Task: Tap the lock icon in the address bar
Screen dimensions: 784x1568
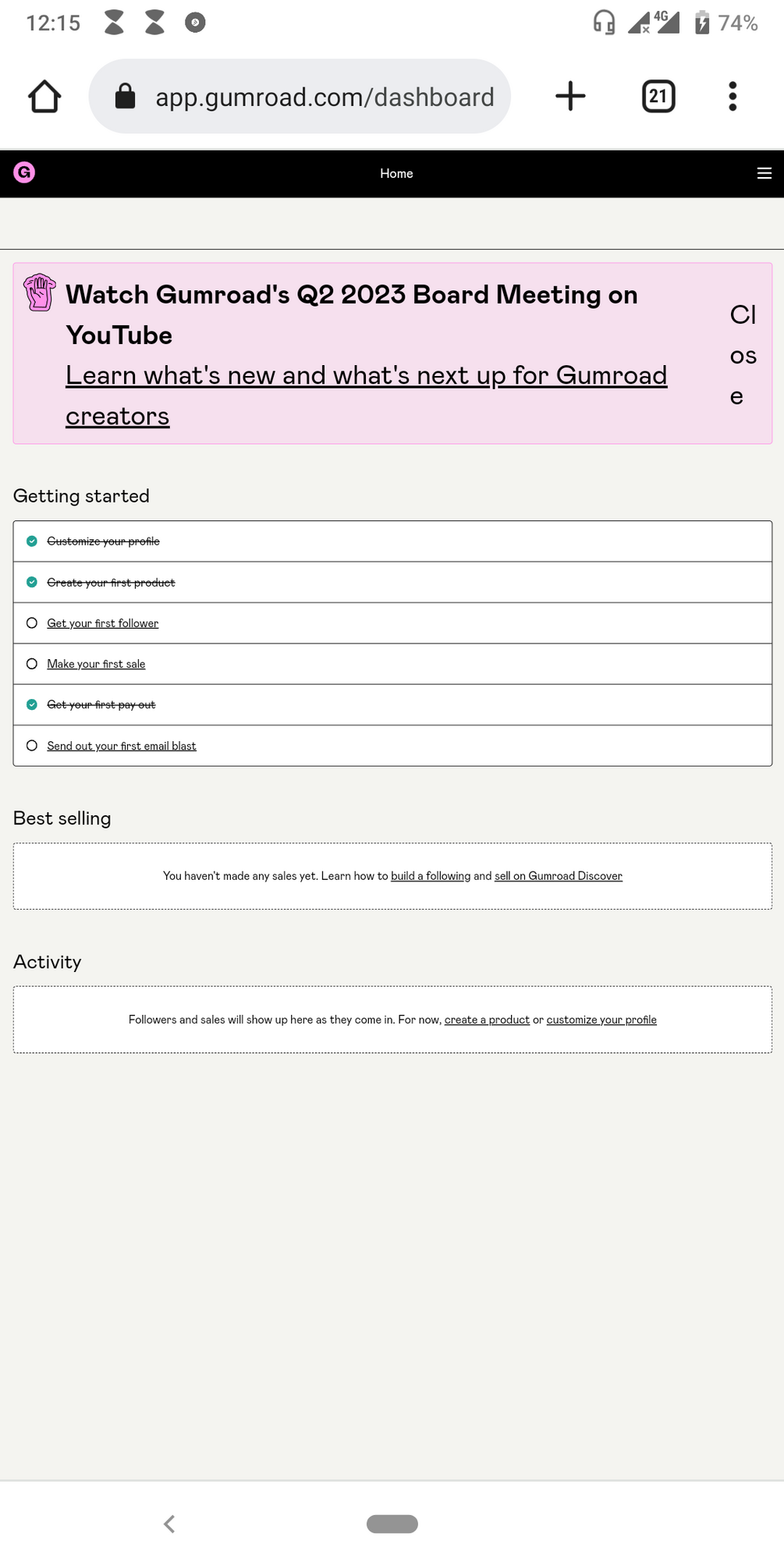Action: 126,97
